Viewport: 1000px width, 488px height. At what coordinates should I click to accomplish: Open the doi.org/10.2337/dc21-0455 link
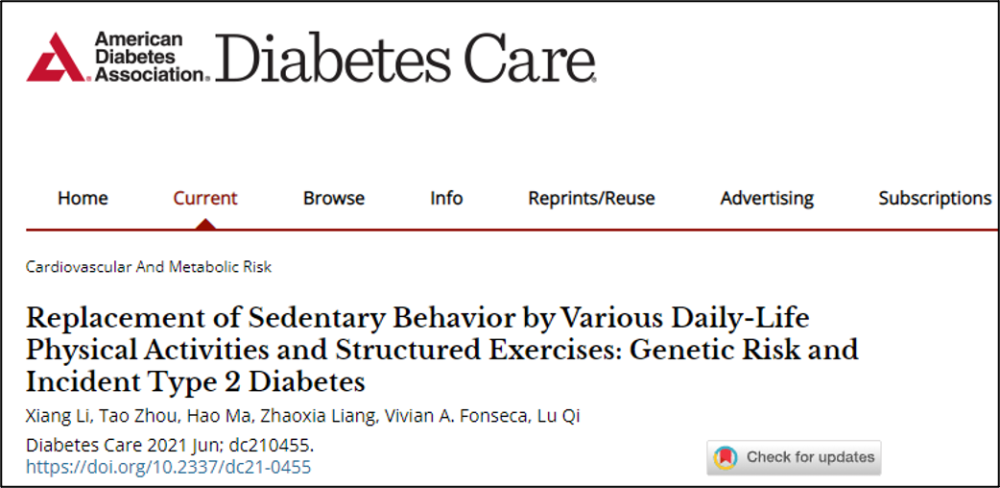click(x=168, y=468)
